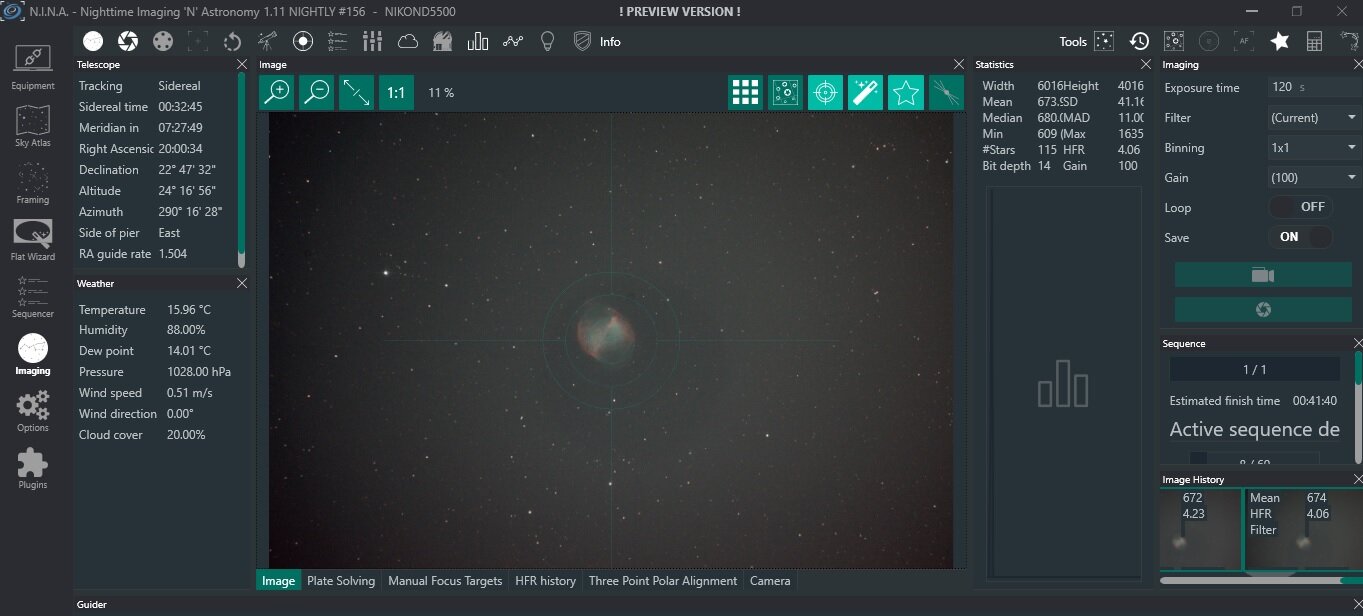Open the Gain dropdown showing (100)

point(1315,177)
